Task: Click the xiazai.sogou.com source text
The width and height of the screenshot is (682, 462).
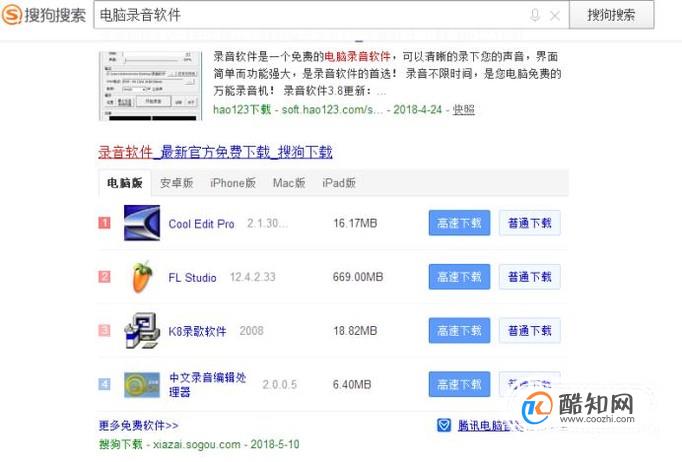Action: point(197,444)
